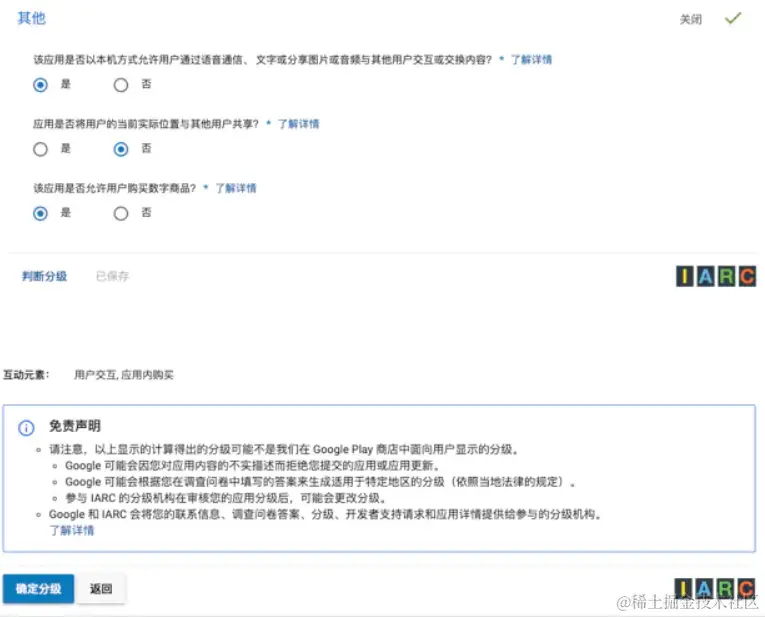
Task: Open 了解详情 link for location sharing question
Action: click(298, 124)
